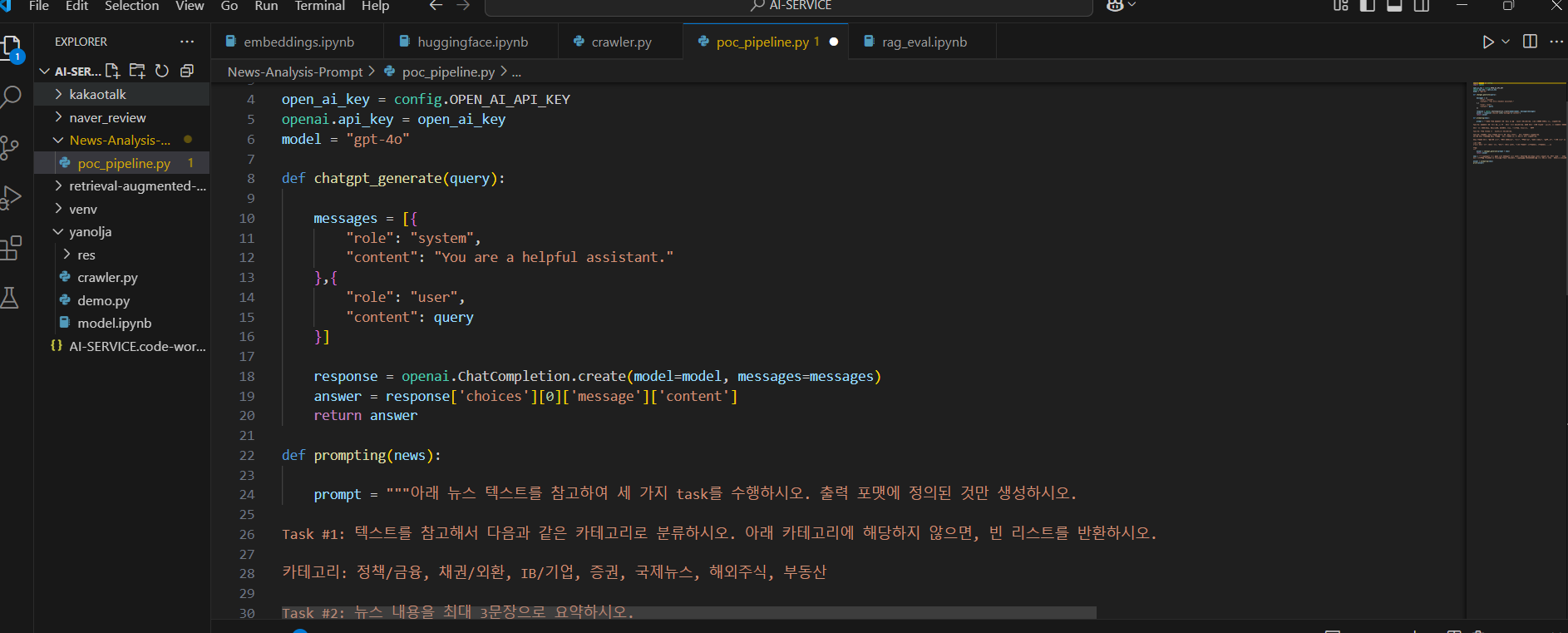The width and height of the screenshot is (1568, 633).
Task: Open the File menu
Action: [x=38, y=6]
